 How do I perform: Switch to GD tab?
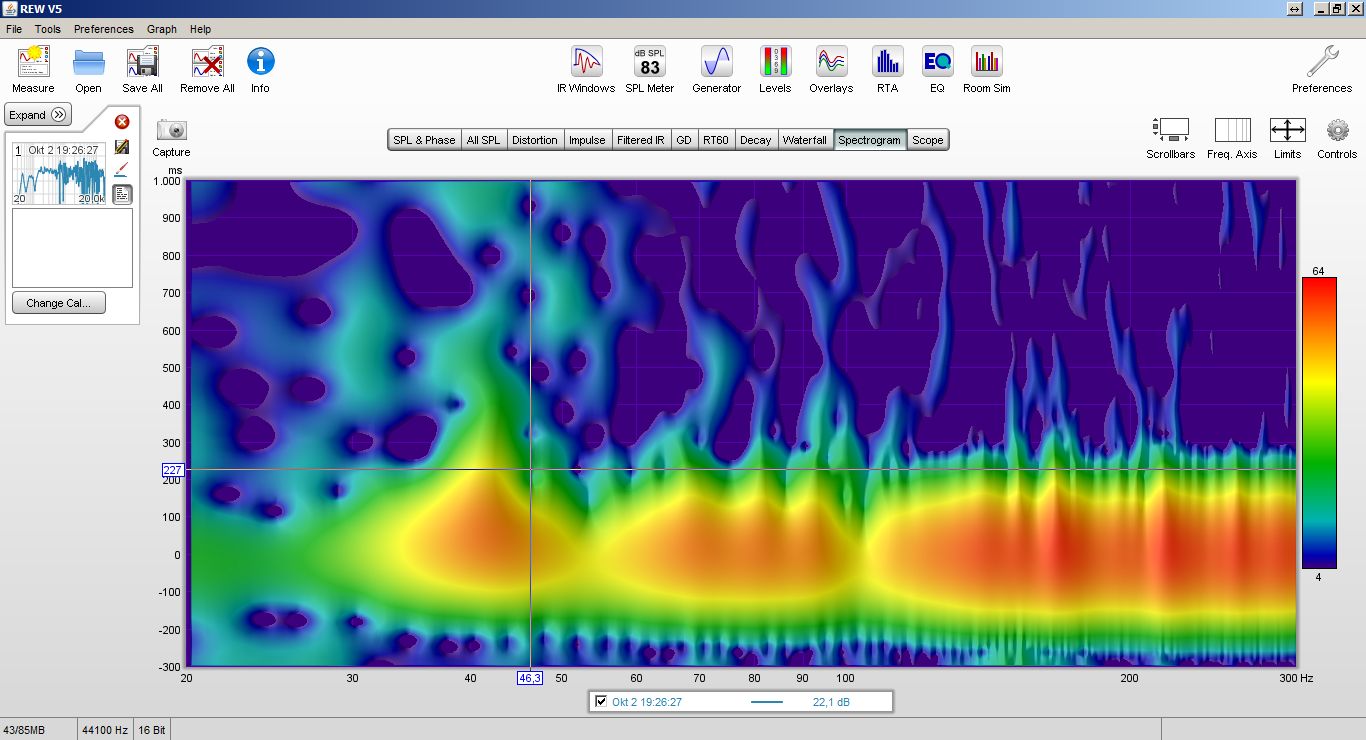click(684, 140)
